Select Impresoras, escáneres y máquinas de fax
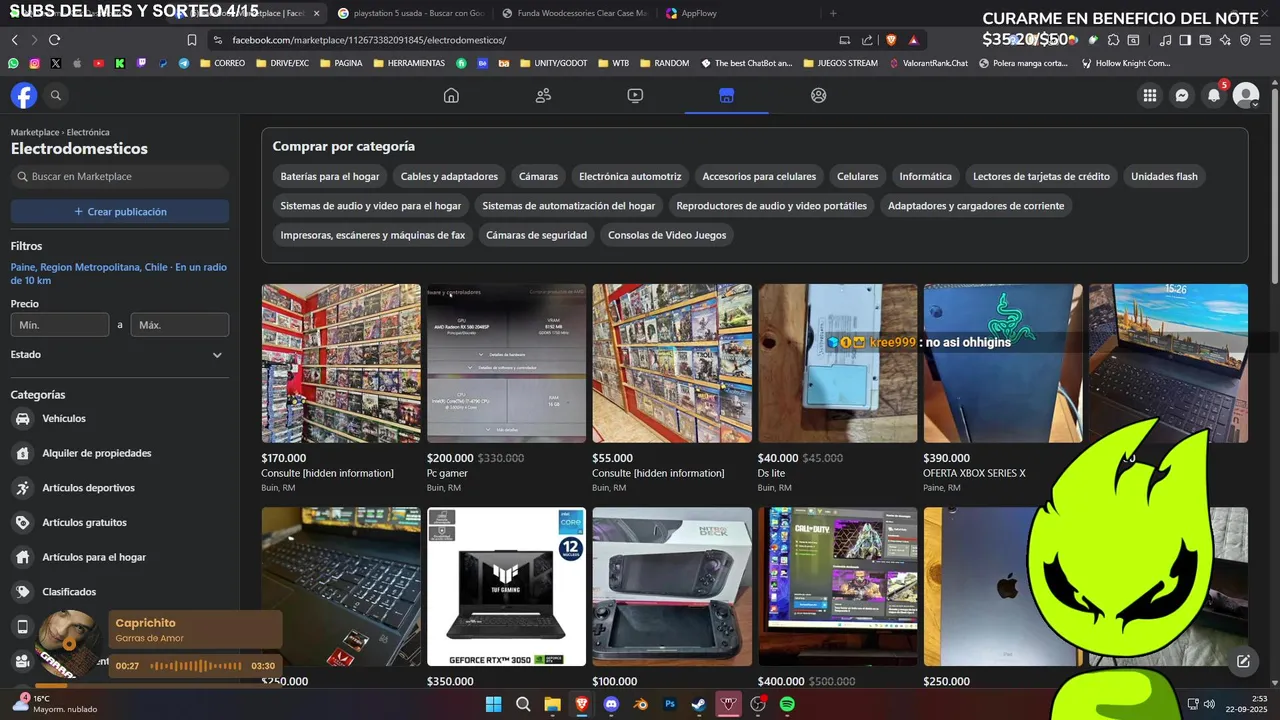Image resolution: width=1280 pixels, height=720 pixels. pos(373,235)
